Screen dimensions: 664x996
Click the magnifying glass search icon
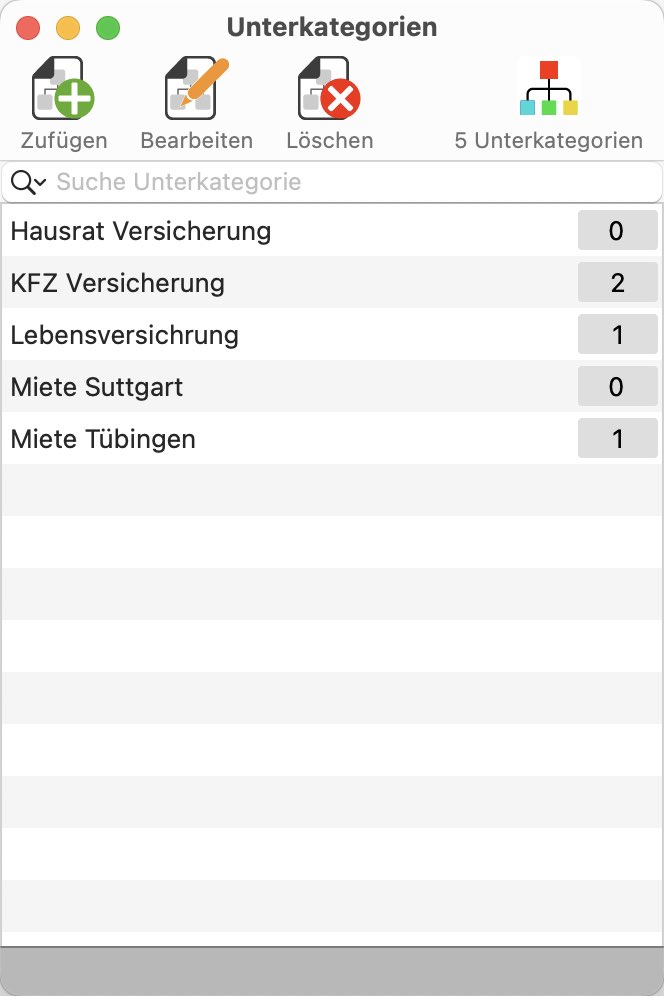click(x=22, y=182)
